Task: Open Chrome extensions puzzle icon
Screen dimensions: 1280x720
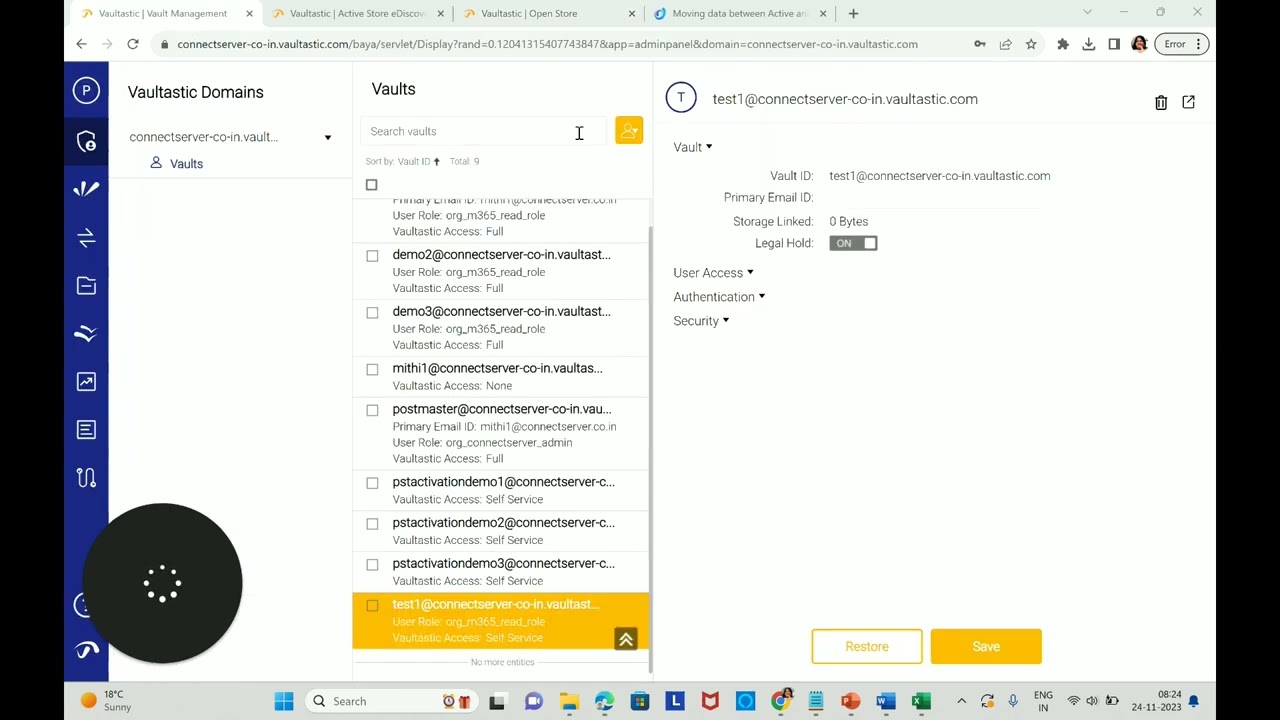Action: coord(1062,44)
